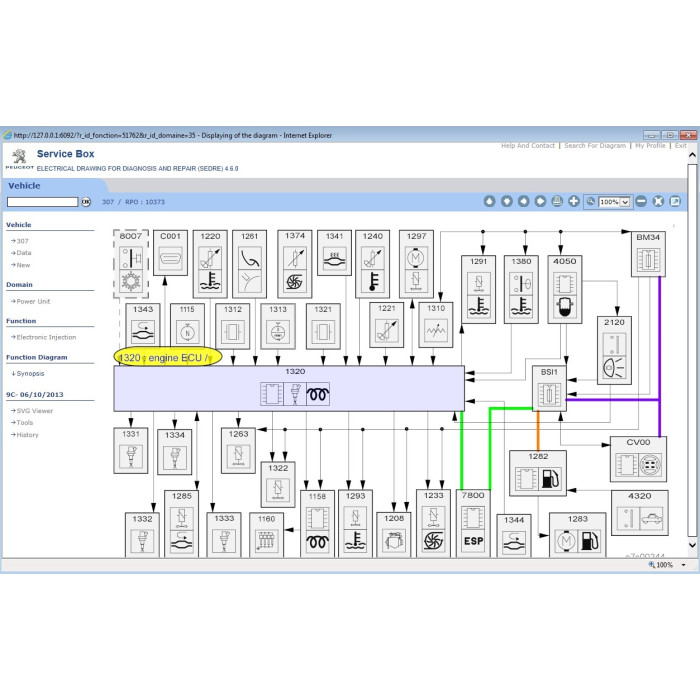
Task: Select component 1158 glow plug control
Action: pos(317,524)
